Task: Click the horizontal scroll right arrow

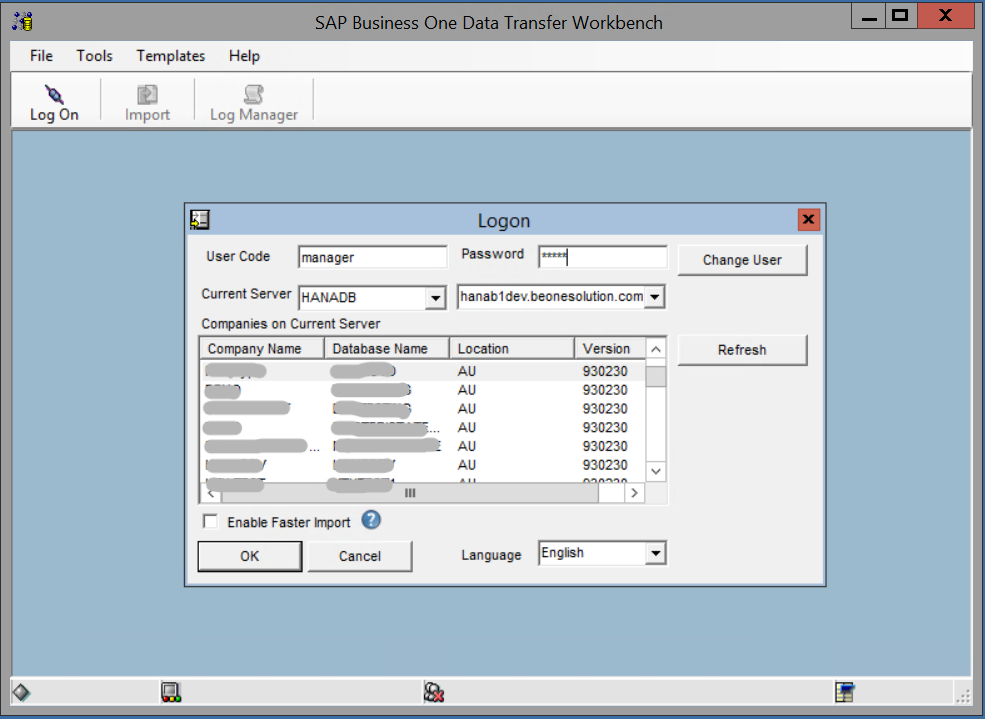Action: [634, 493]
